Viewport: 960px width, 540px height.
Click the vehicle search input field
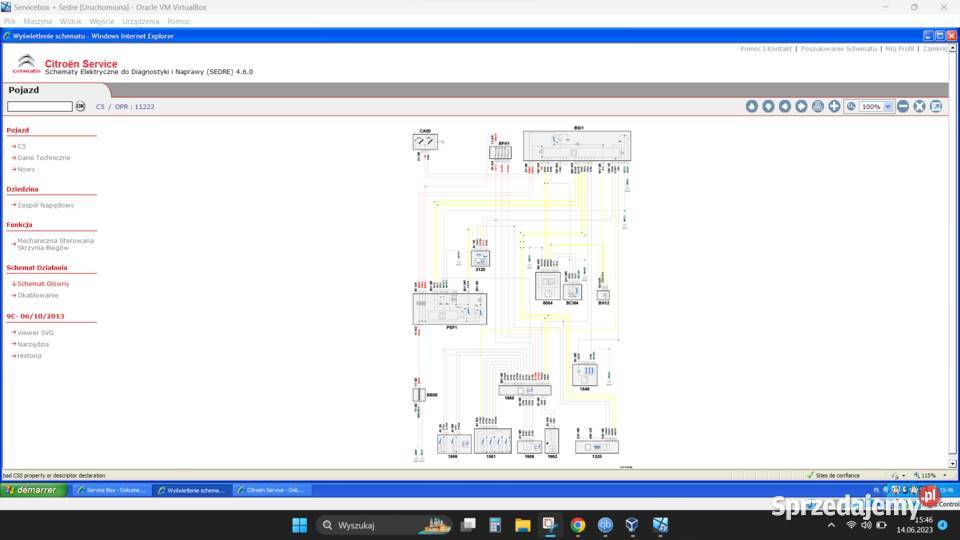coord(40,106)
